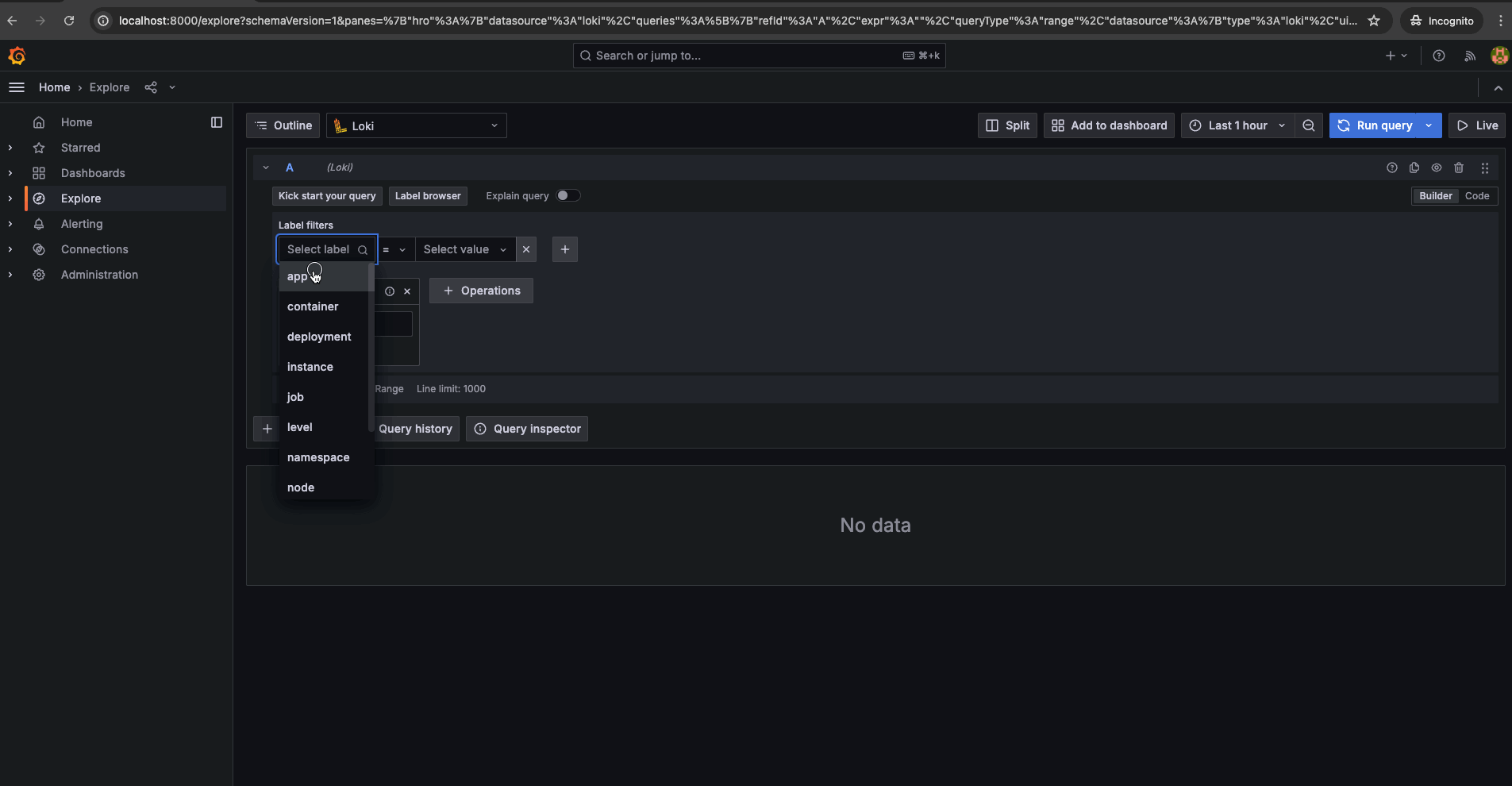
Task: Delete query A using the trash icon
Action: [x=1459, y=168]
